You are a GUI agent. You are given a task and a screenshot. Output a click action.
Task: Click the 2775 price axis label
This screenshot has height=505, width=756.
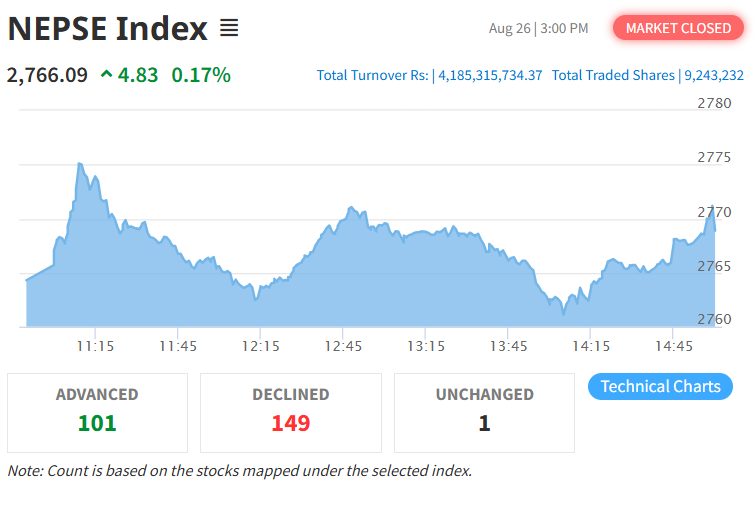[x=714, y=157]
